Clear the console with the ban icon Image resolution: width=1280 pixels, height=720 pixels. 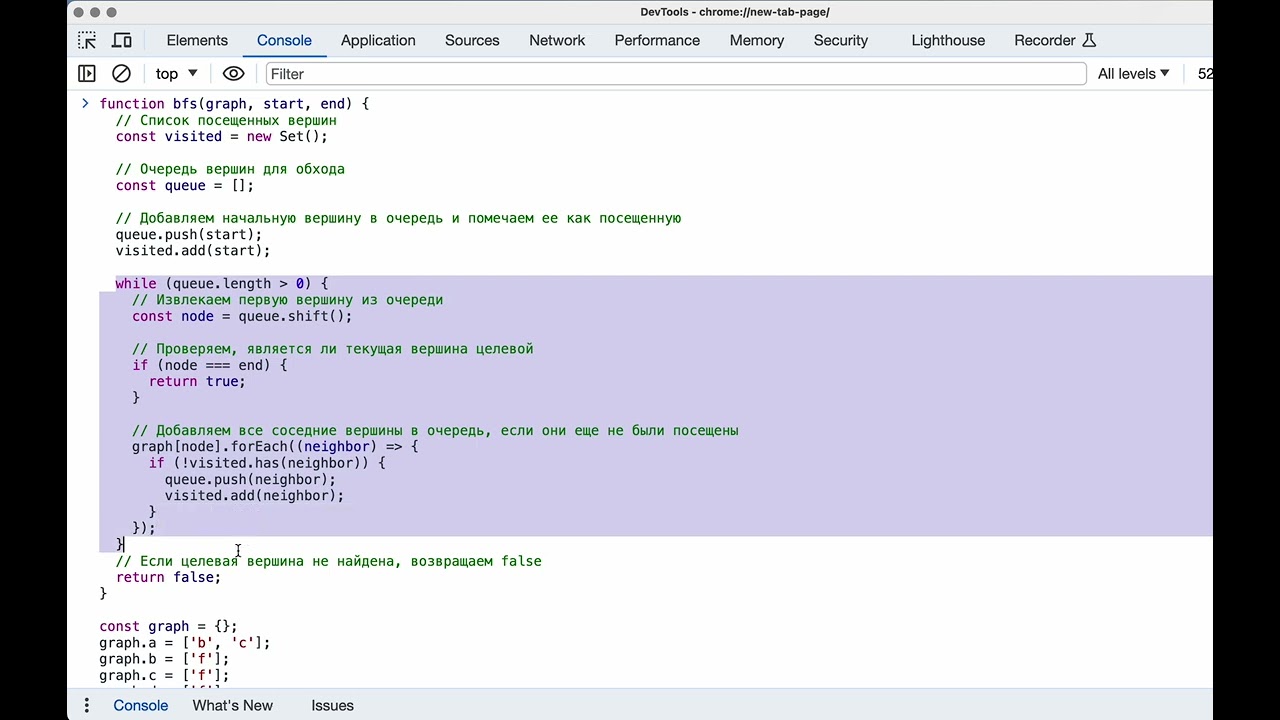click(121, 74)
